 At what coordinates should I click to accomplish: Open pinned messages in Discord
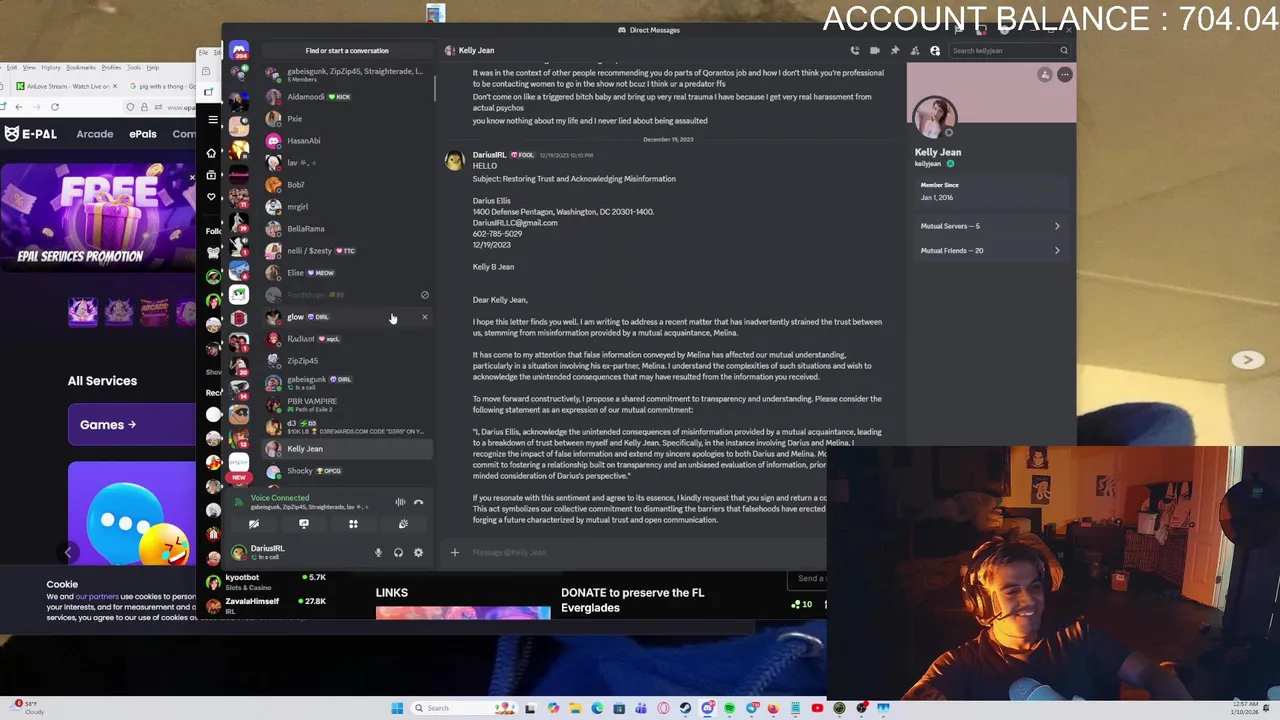[895, 50]
